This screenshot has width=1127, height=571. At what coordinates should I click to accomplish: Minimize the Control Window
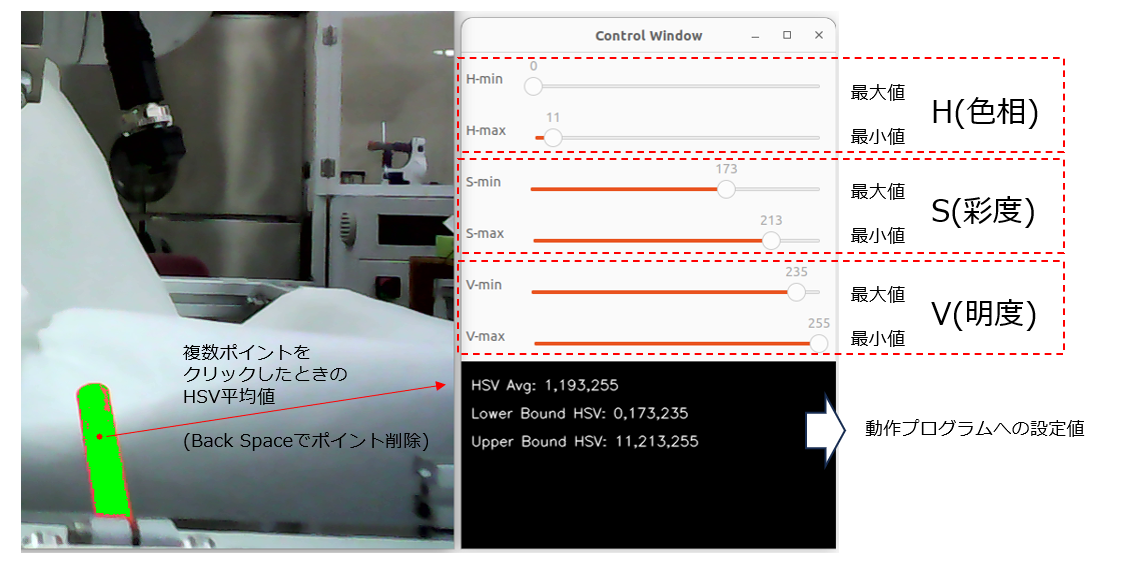tap(755, 36)
